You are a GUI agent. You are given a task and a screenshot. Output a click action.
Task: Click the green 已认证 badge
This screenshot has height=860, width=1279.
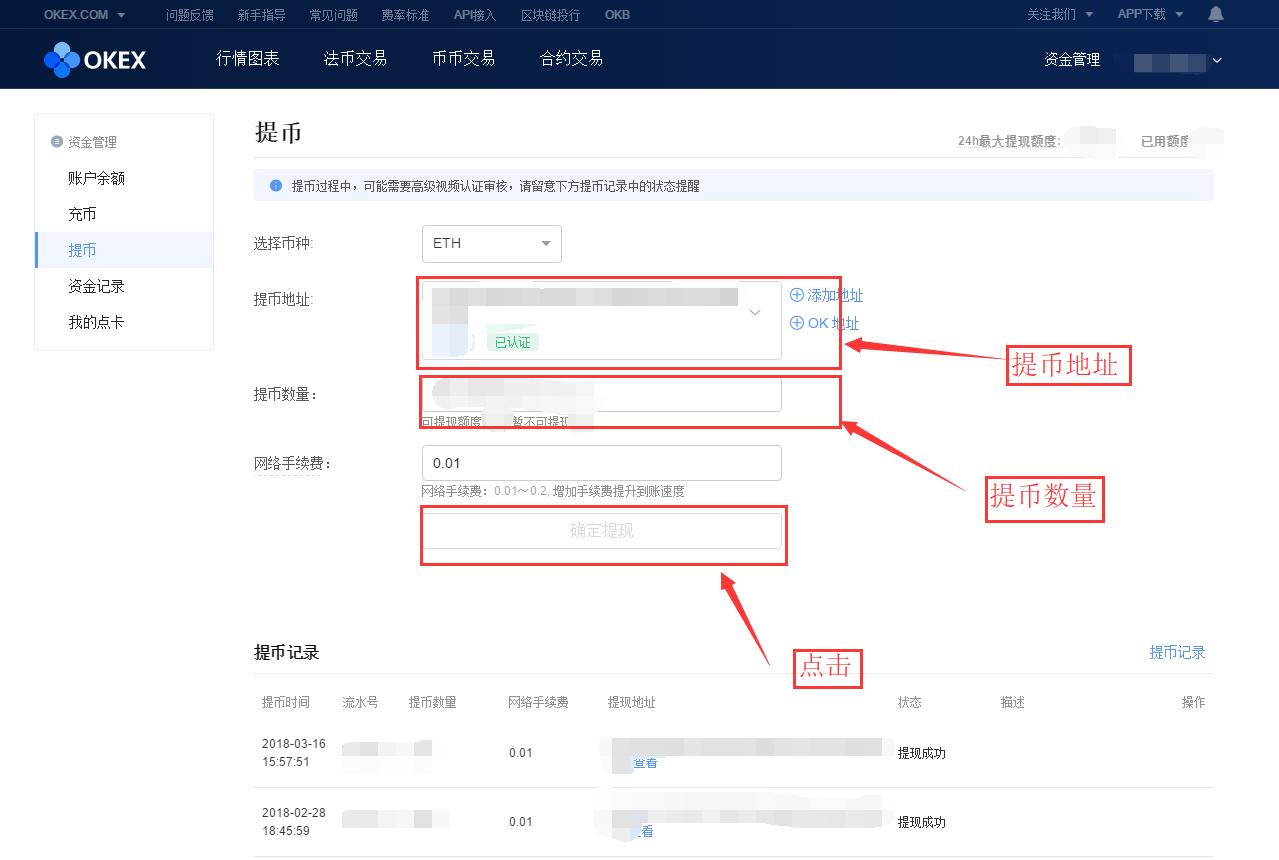[x=514, y=340]
